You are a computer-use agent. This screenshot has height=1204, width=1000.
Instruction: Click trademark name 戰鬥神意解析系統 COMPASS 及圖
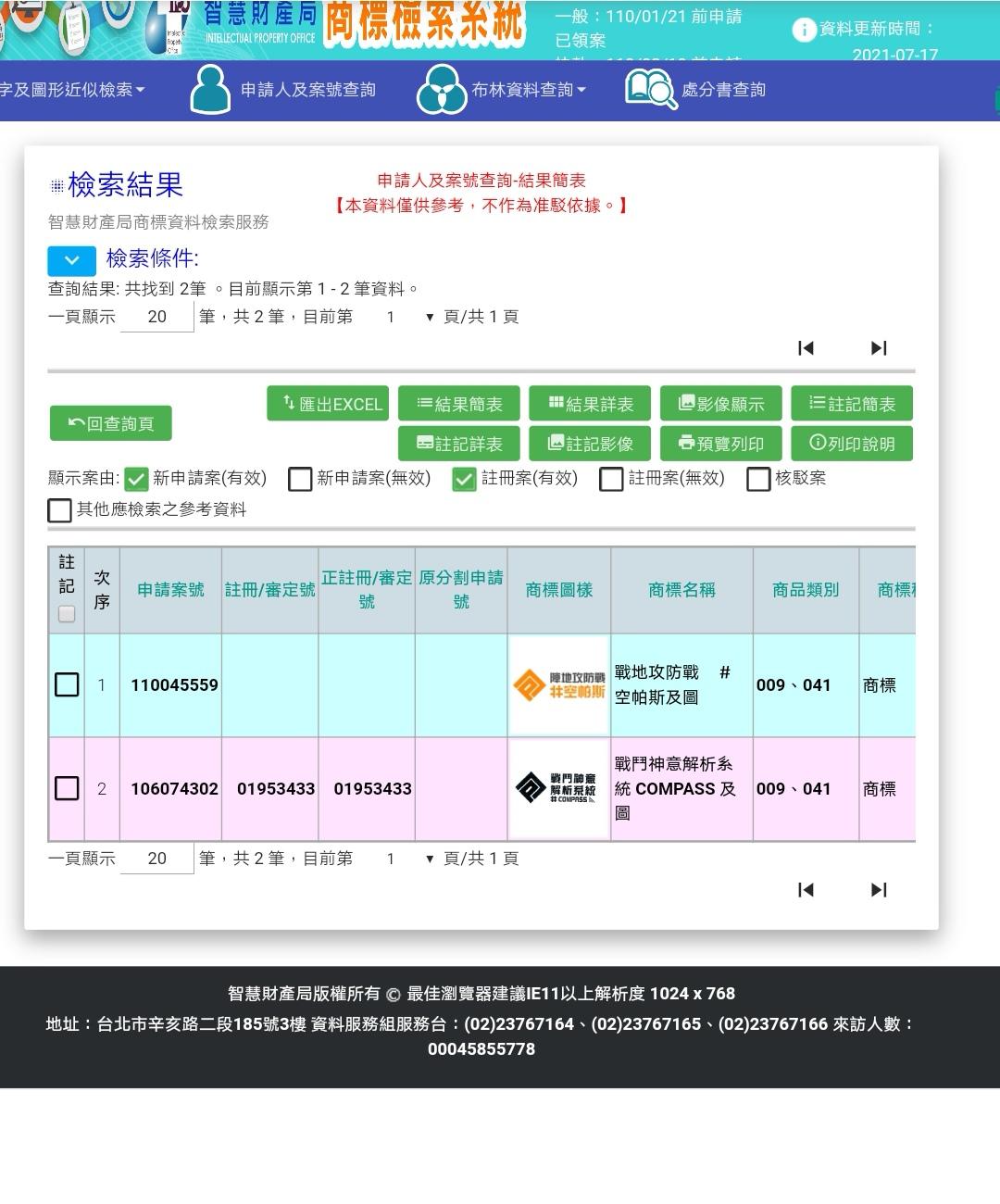click(x=675, y=788)
